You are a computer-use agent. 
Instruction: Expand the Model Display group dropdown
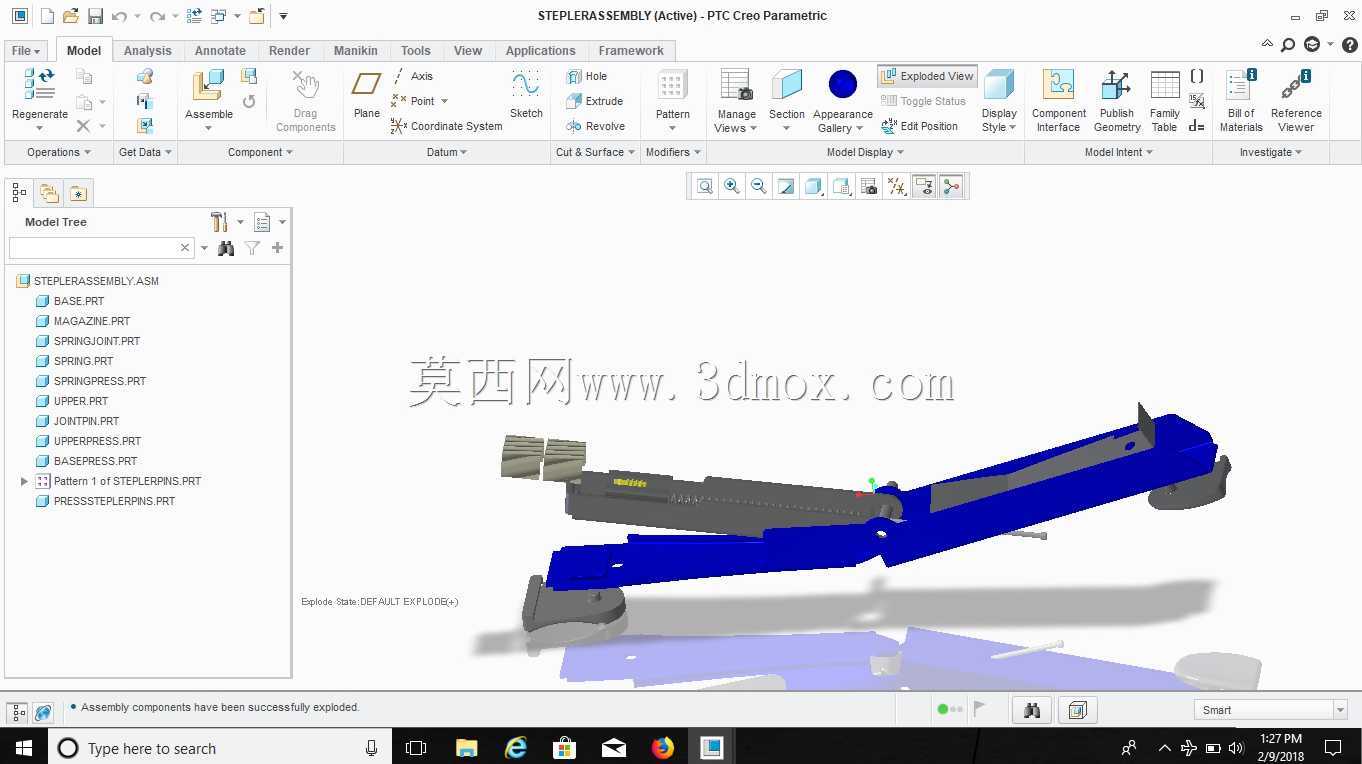(865, 152)
